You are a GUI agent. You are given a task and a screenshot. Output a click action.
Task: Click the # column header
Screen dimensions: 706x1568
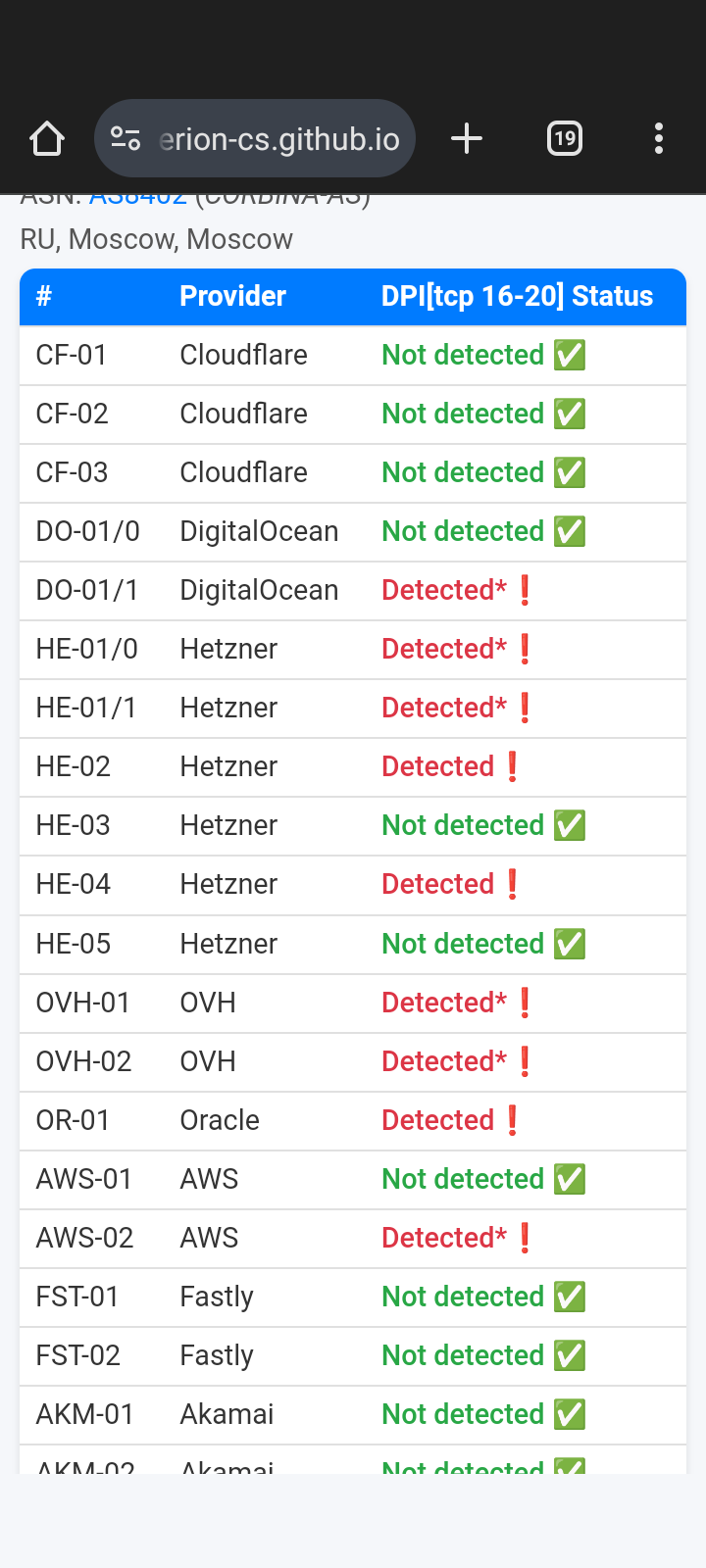[x=44, y=296]
